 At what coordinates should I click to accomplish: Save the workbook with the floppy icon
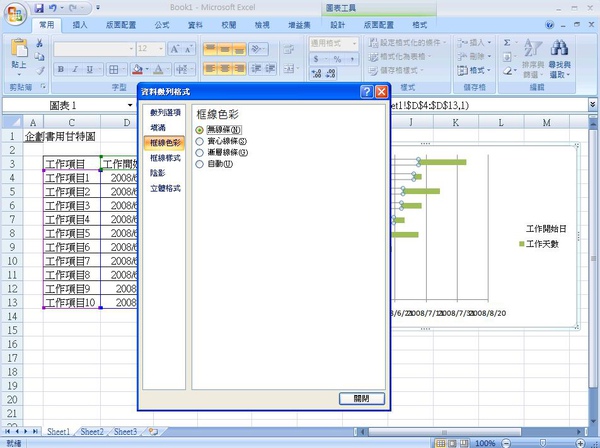point(39,8)
